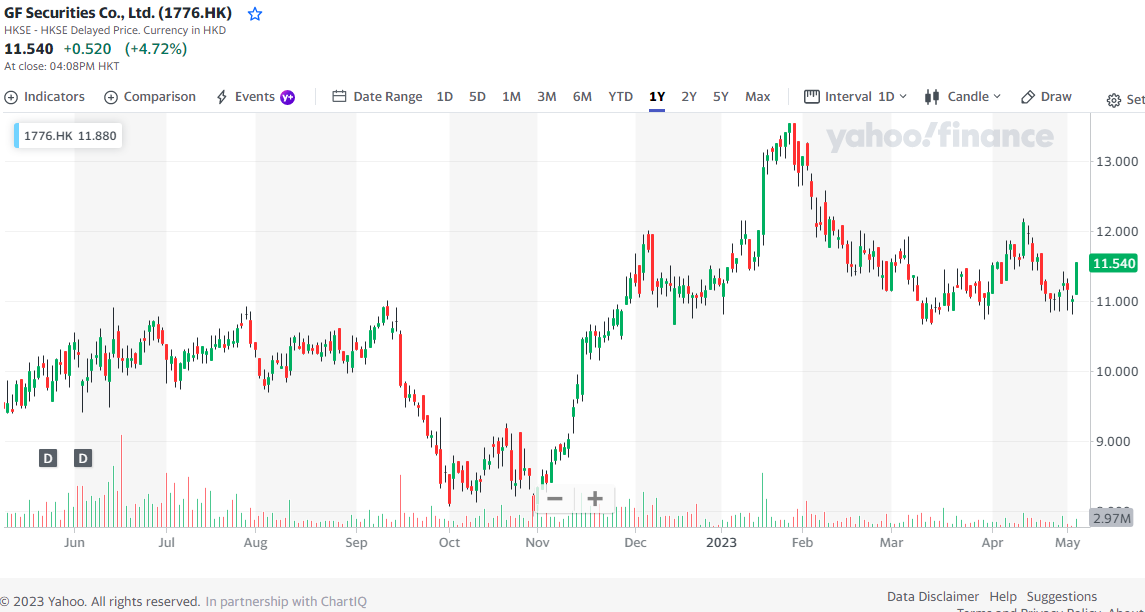Click the +0.520 price change value
The width and height of the screenshot is (1145, 612).
point(88,49)
